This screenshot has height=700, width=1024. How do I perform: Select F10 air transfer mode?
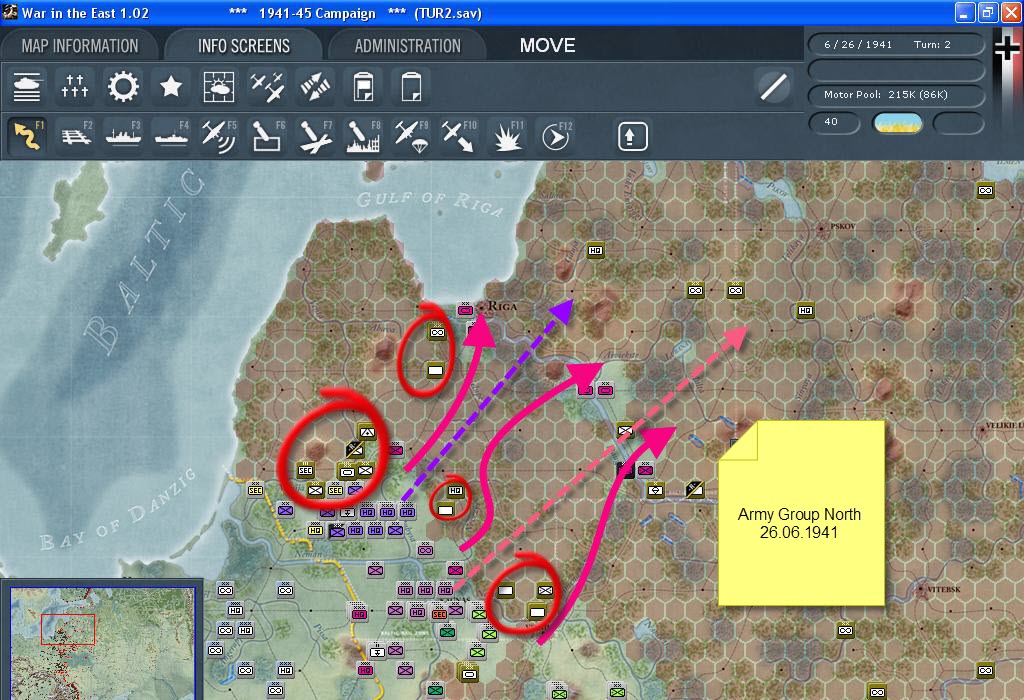tap(458, 136)
